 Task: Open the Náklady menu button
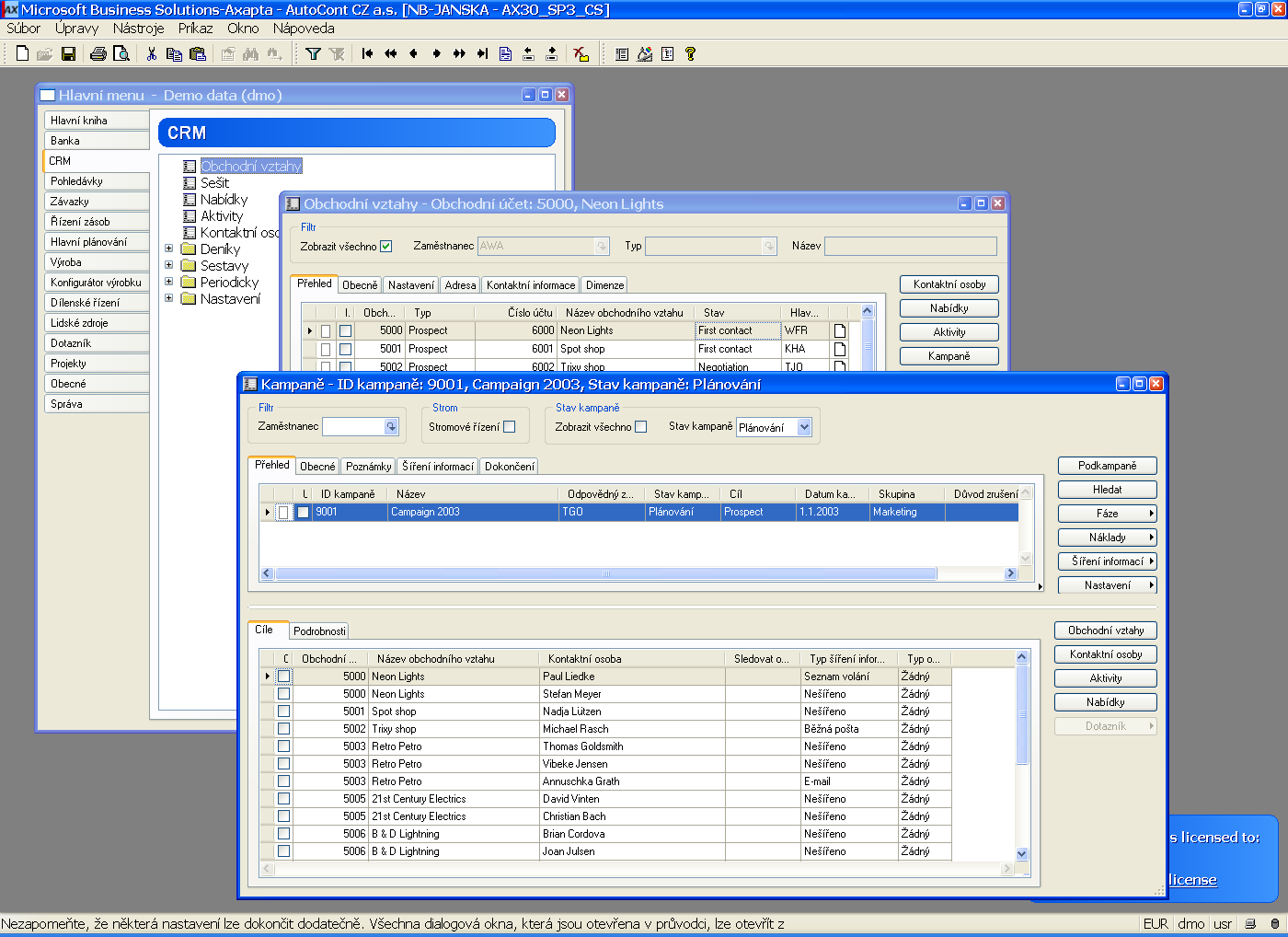point(1107,538)
